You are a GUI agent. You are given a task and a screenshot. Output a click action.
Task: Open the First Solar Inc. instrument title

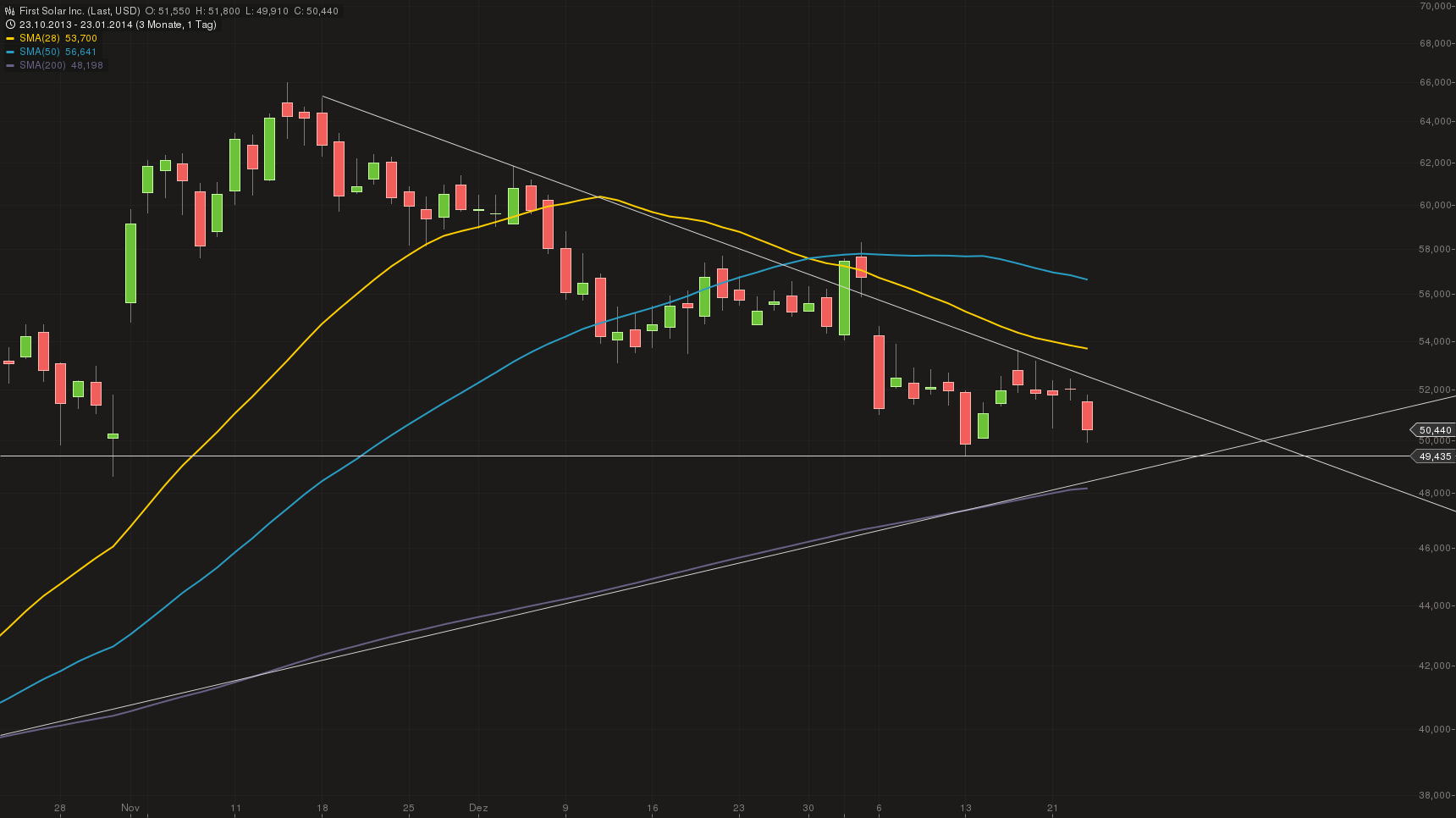[80, 11]
